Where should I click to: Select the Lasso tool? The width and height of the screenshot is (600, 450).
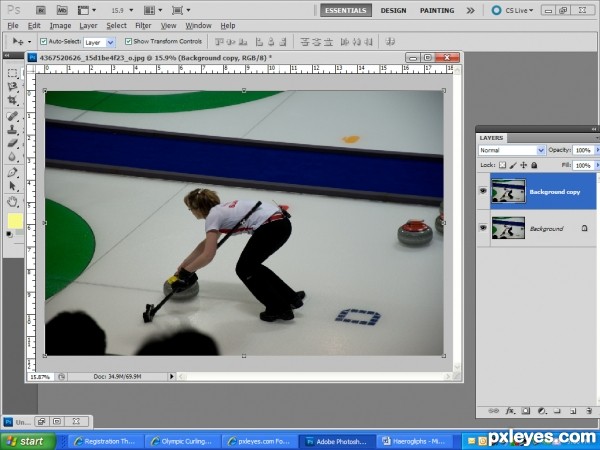point(13,86)
